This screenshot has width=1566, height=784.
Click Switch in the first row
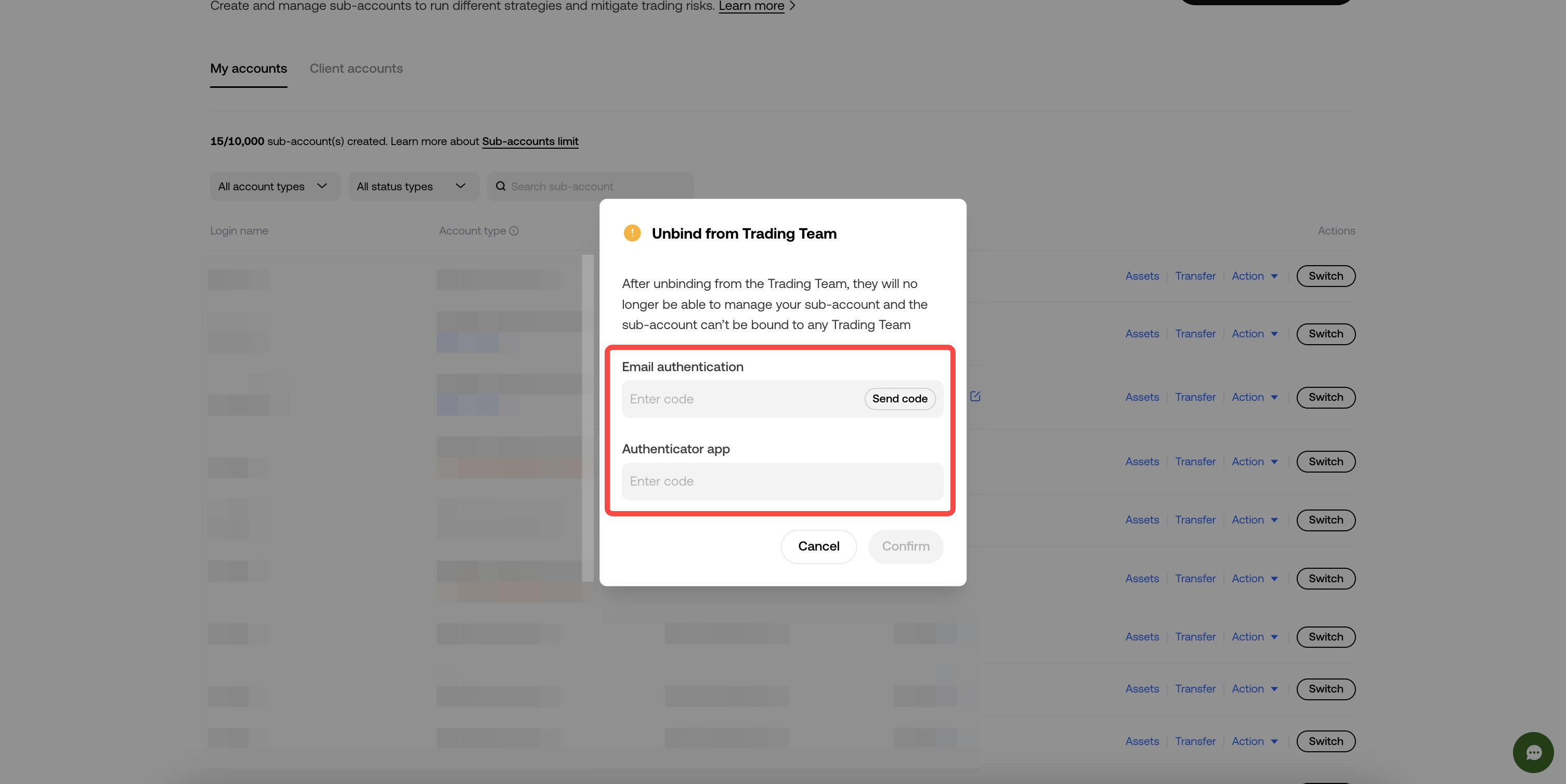pos(1326,276)
